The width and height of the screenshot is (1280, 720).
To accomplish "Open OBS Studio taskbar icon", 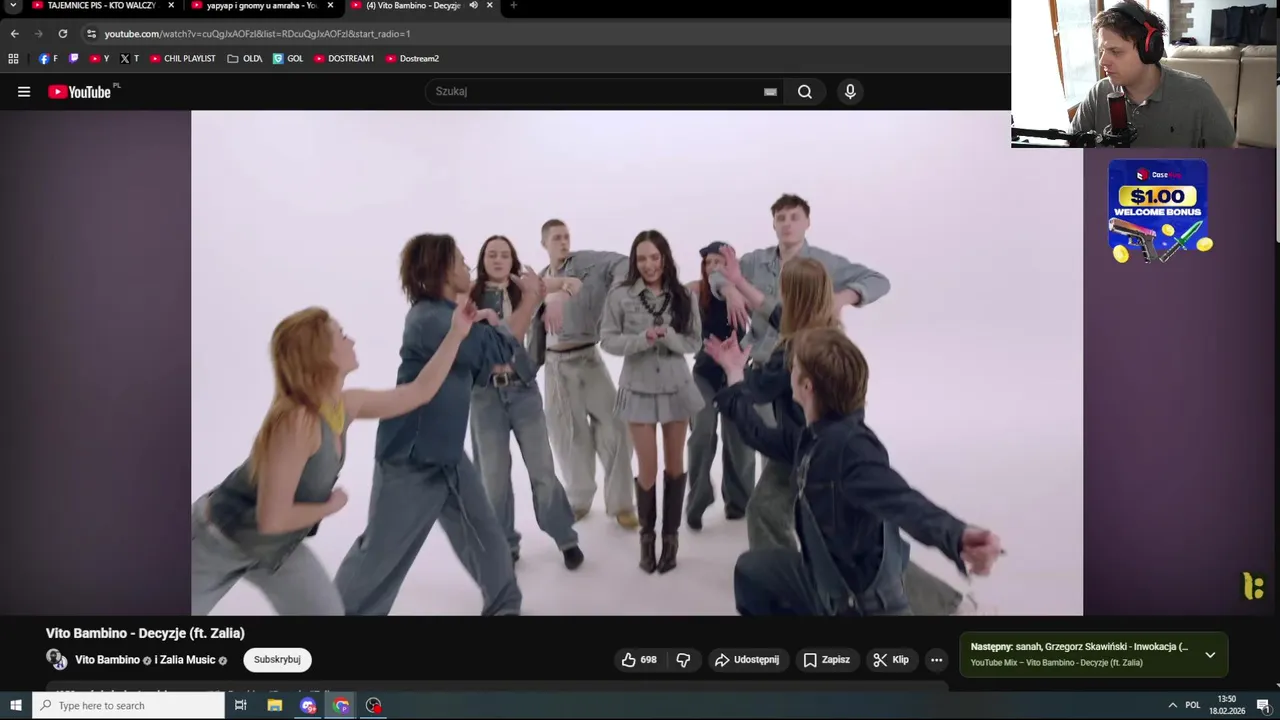I will [374, 705].
